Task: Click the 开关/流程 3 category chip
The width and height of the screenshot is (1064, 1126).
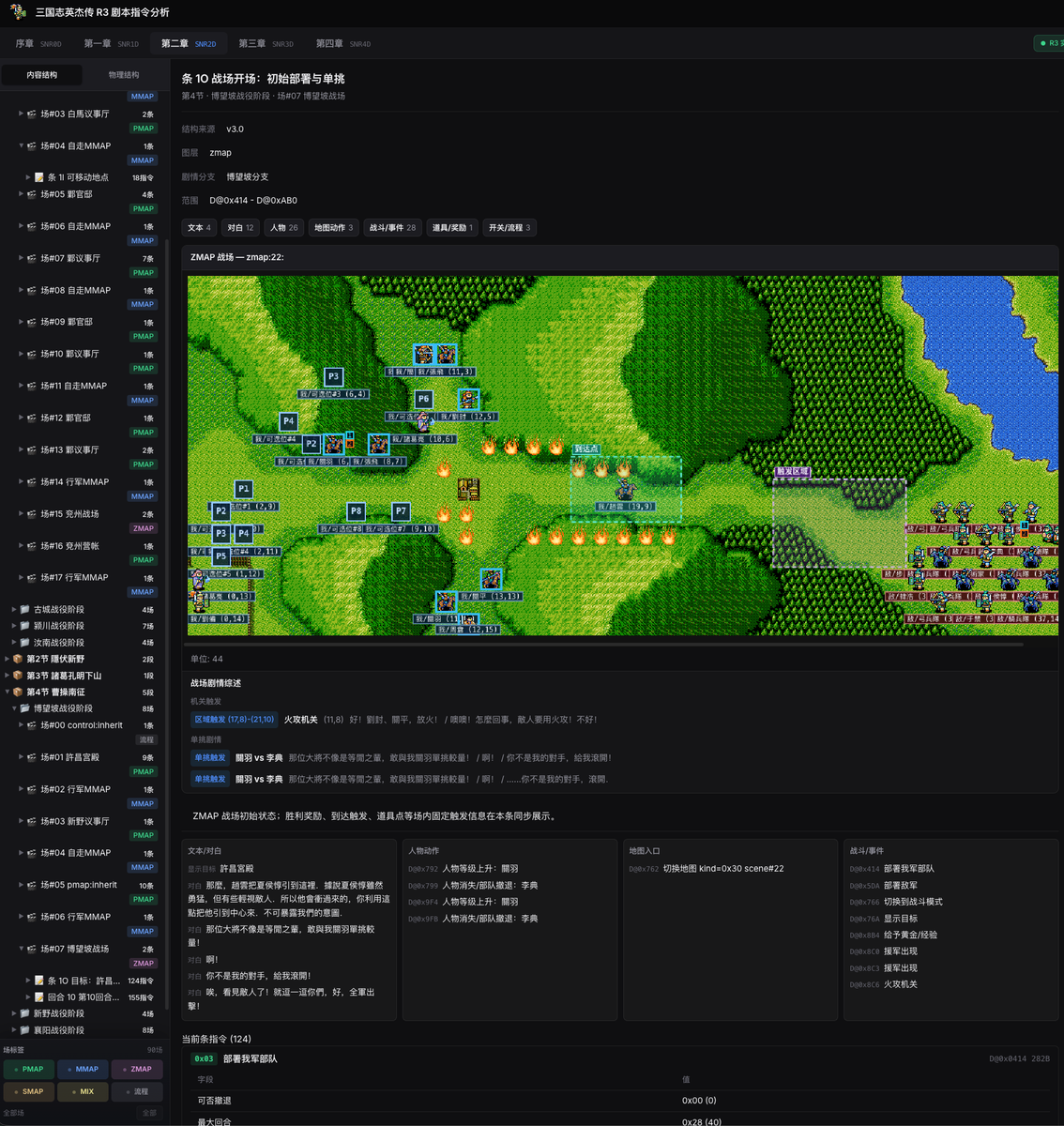Action: (x=509, y=228)
